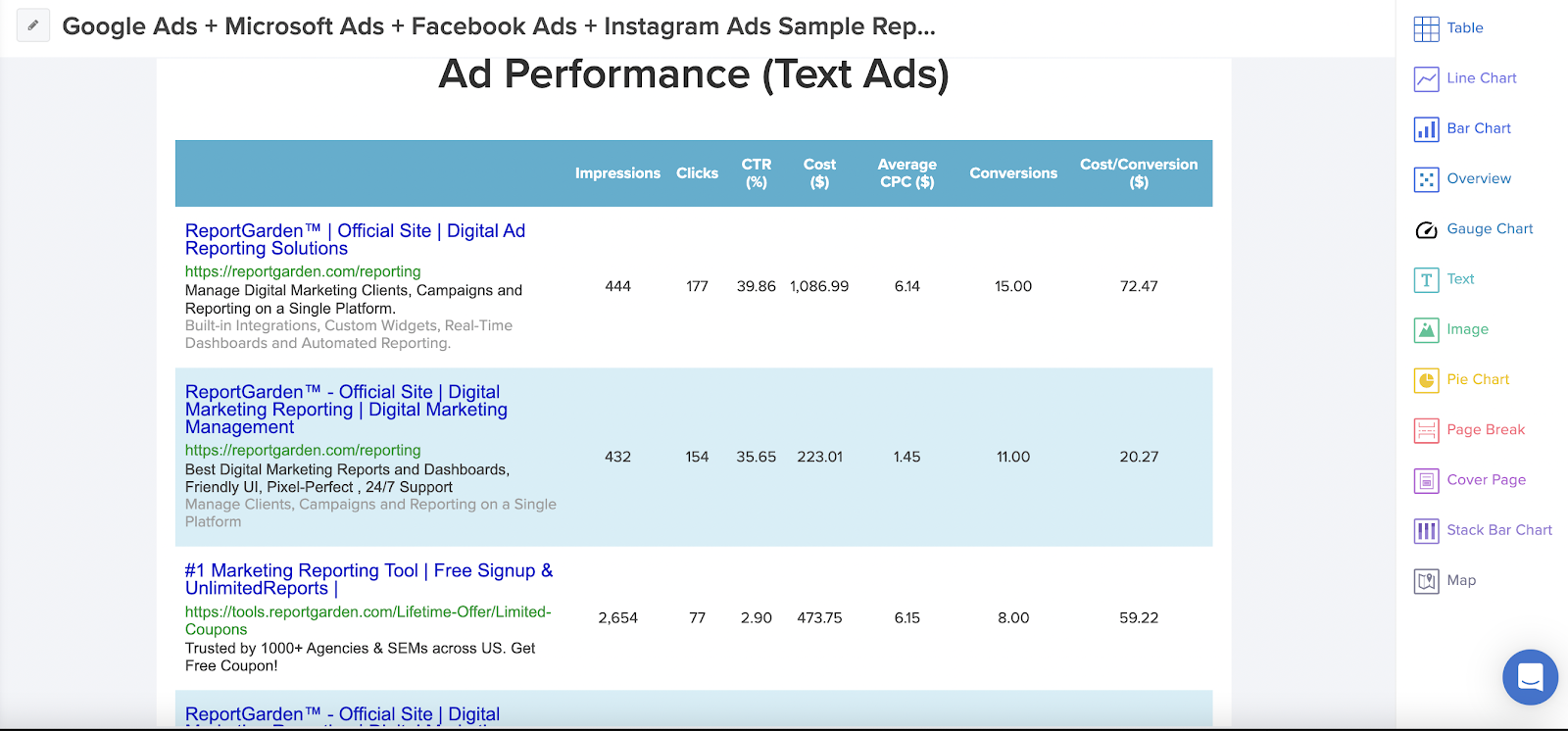Click the Image widget label

pos(1467,330)
